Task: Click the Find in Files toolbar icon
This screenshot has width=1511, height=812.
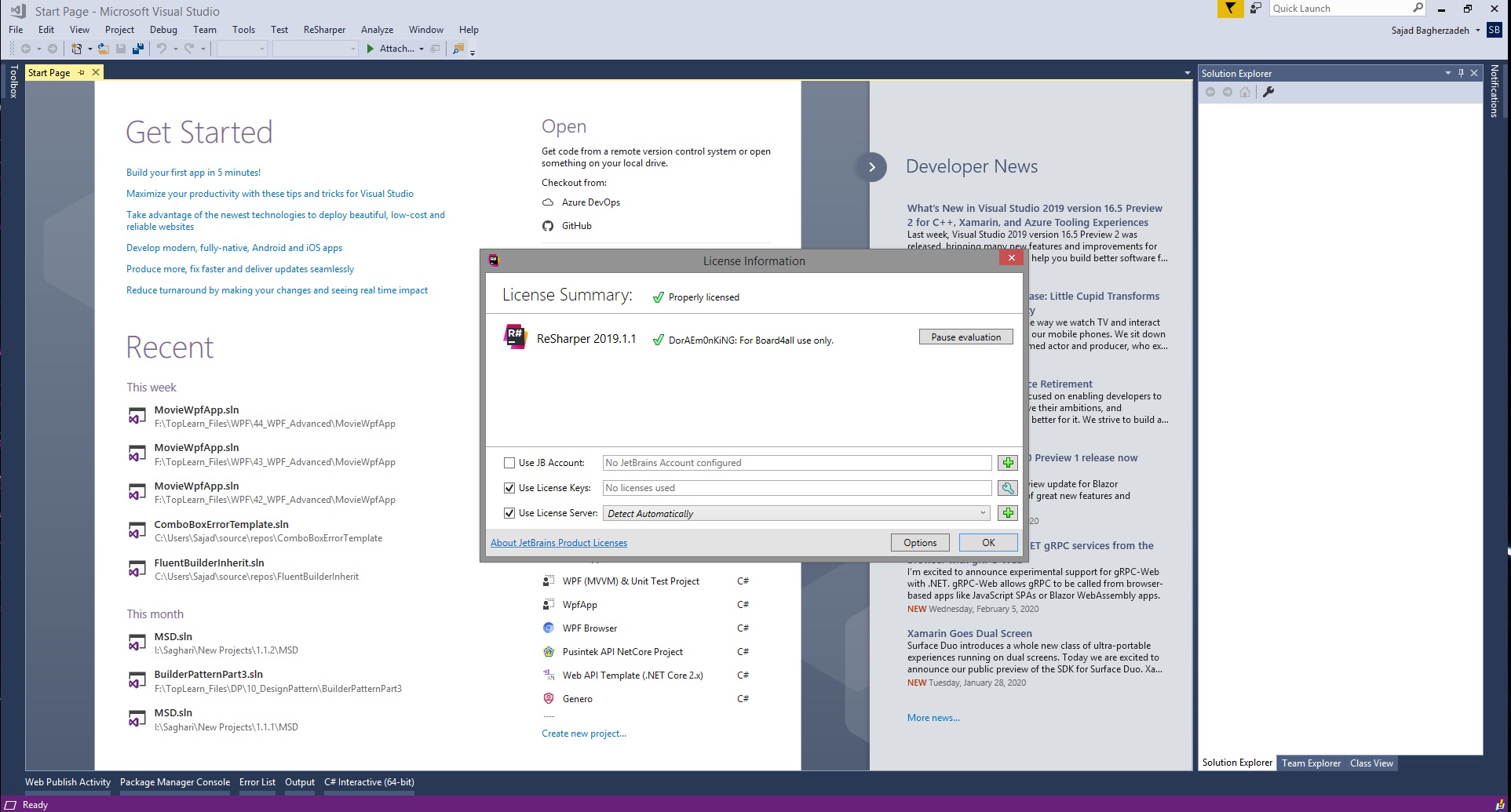Action: tap(458, 49)
